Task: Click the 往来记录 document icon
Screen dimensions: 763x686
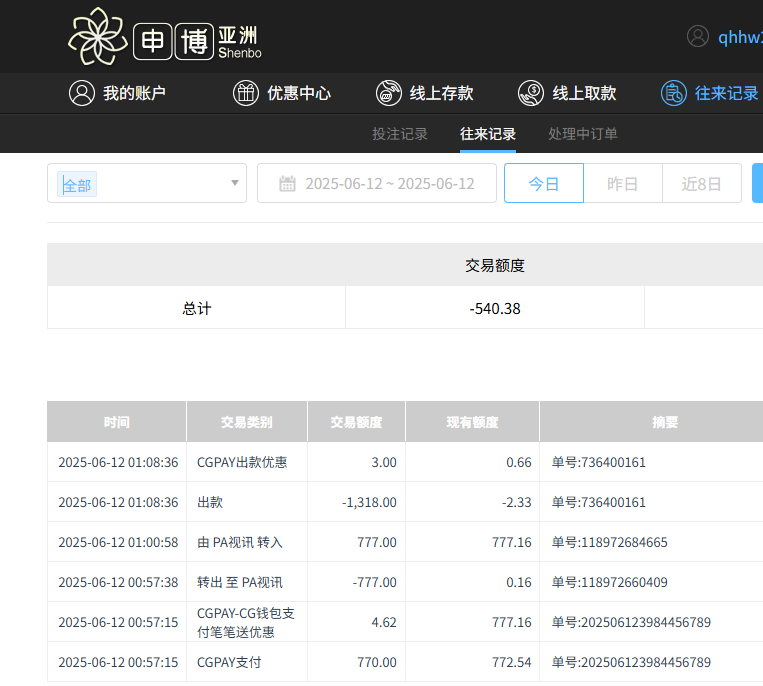Action: point(674,93)
